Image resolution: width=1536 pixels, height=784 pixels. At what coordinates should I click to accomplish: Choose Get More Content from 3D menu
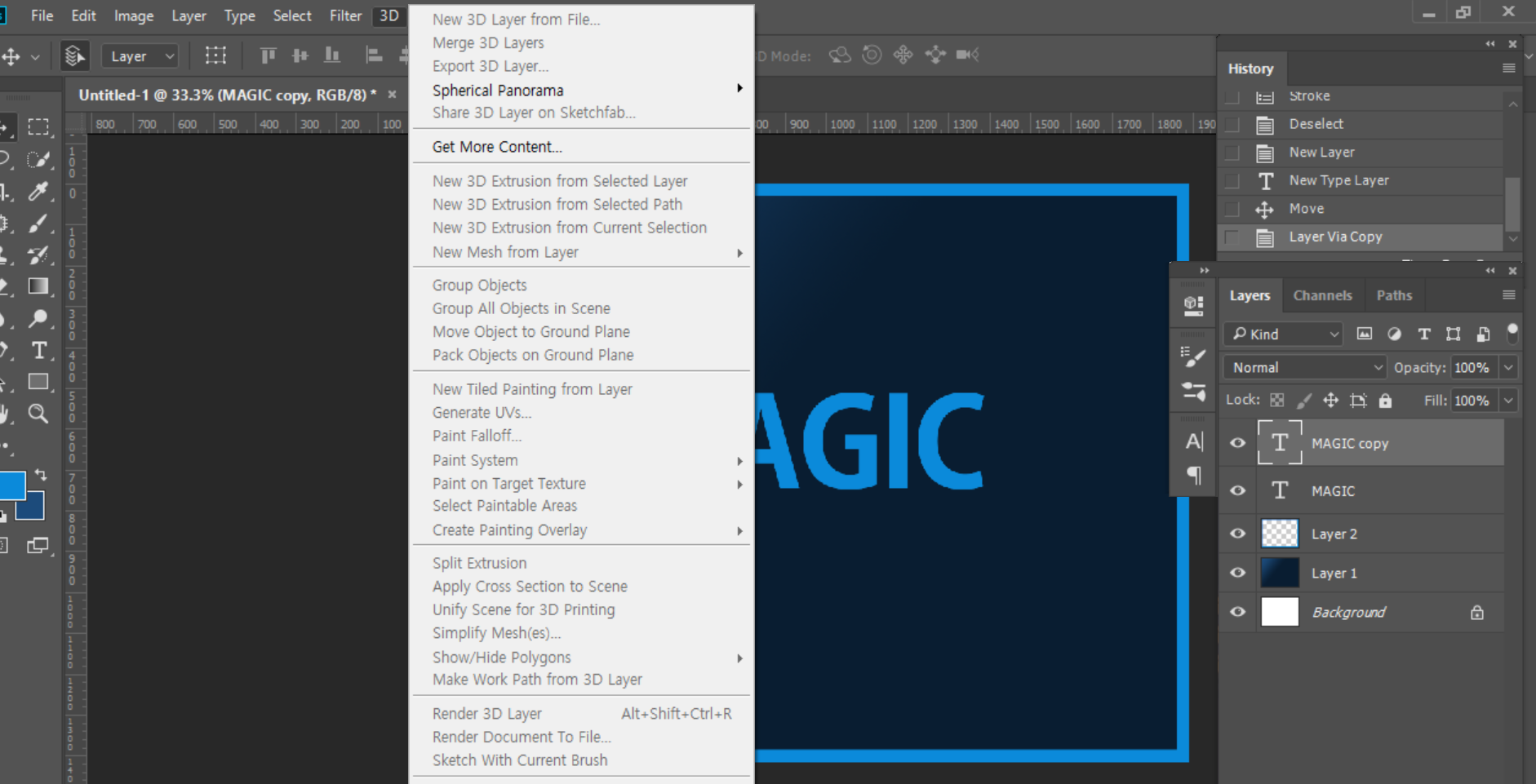497,147
